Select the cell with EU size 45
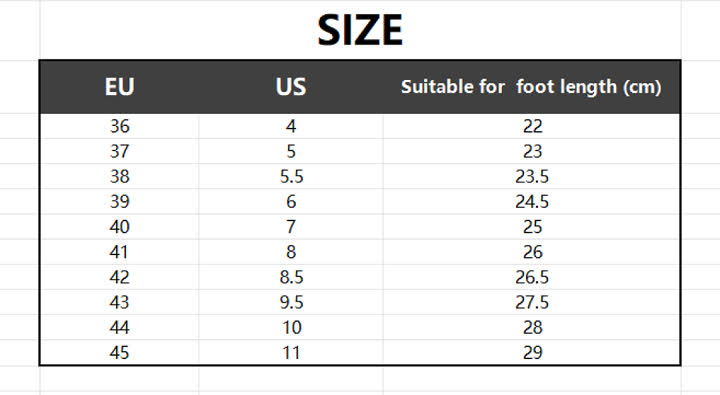 click(119, 352)
